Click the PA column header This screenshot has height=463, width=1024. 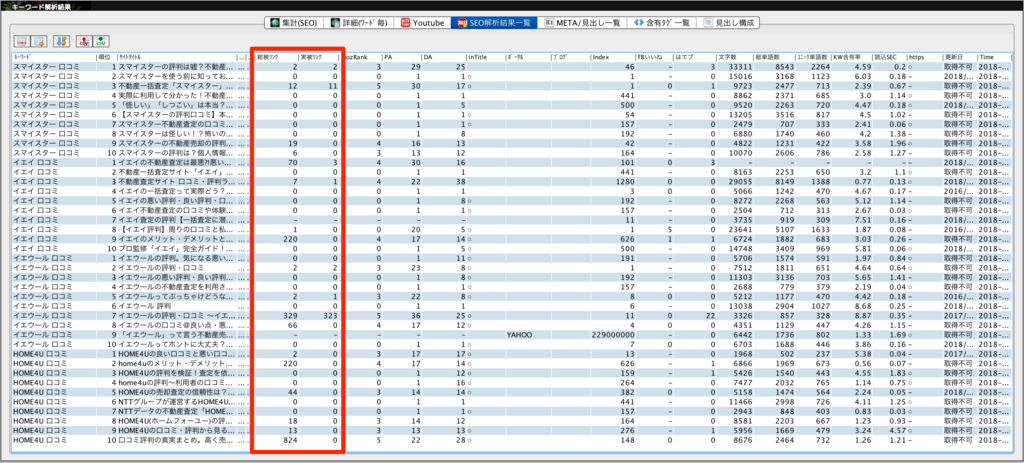pos(401,57)
